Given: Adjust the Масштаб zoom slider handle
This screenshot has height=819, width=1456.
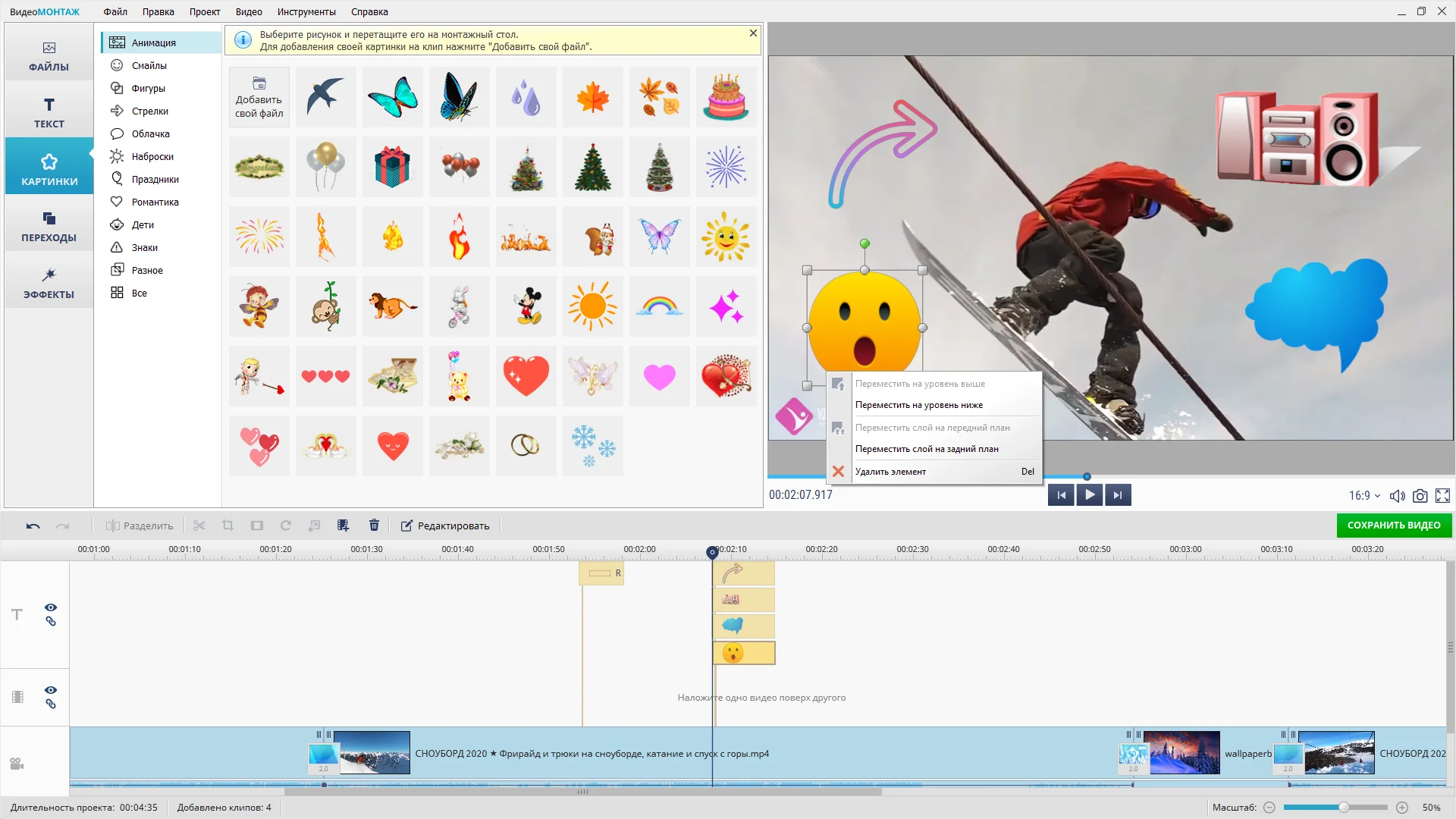Looking at the screenshot, I should [x=1344, y=808].
